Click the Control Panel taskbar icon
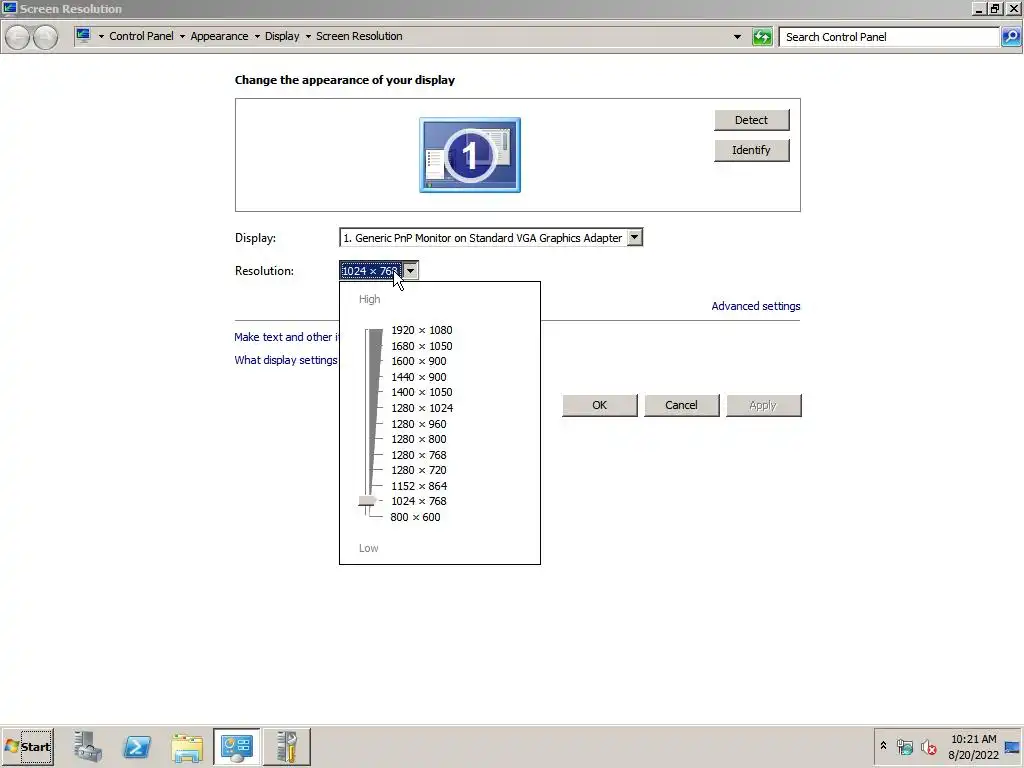The image size is (1024, 768). tap(236, 747)
